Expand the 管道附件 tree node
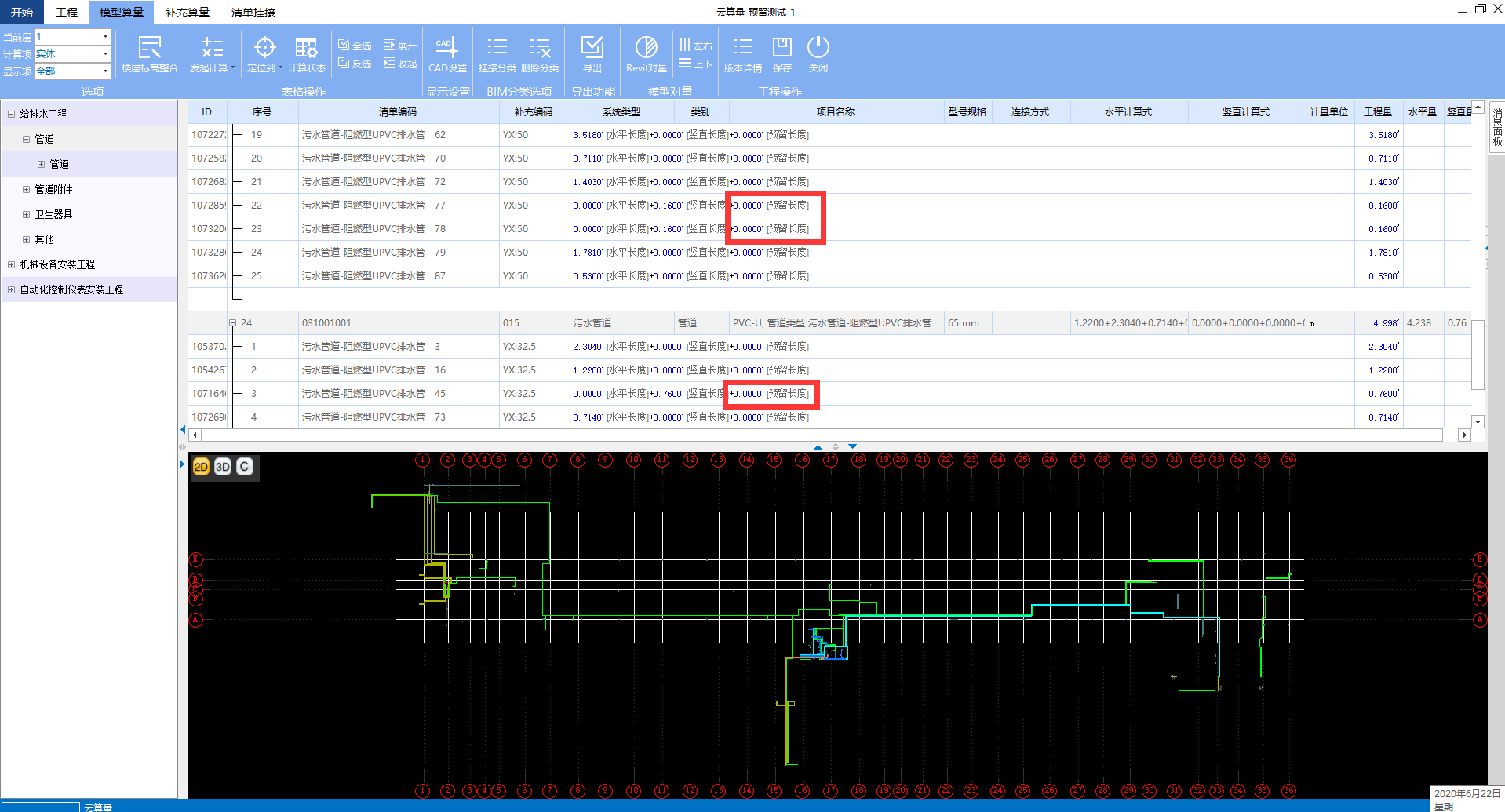This screenshot has height=812, width=1505. pyautogui.click(x=26, y=189)
